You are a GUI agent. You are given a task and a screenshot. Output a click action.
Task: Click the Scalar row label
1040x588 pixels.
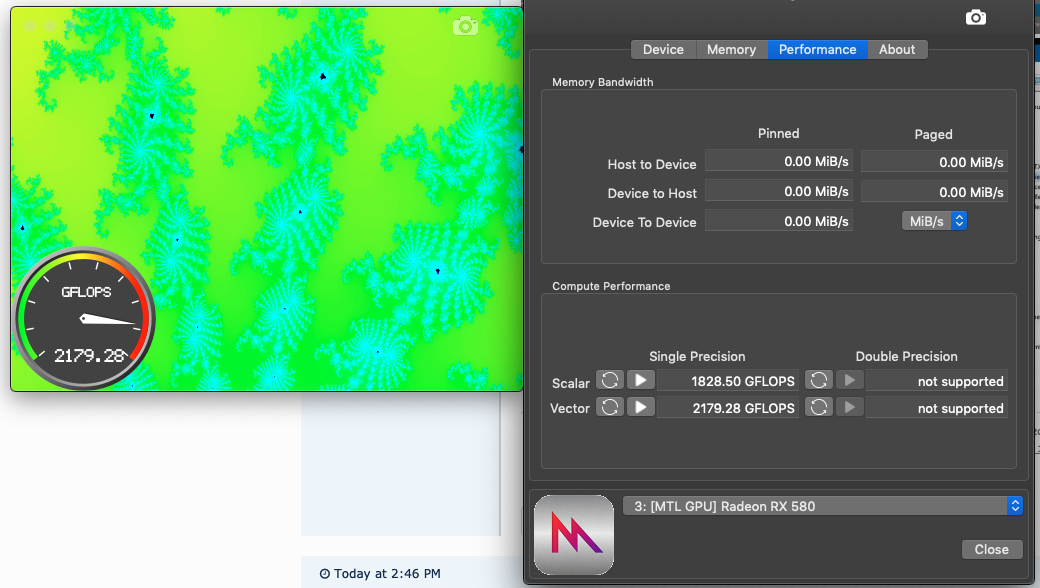(x=570, y=383)
